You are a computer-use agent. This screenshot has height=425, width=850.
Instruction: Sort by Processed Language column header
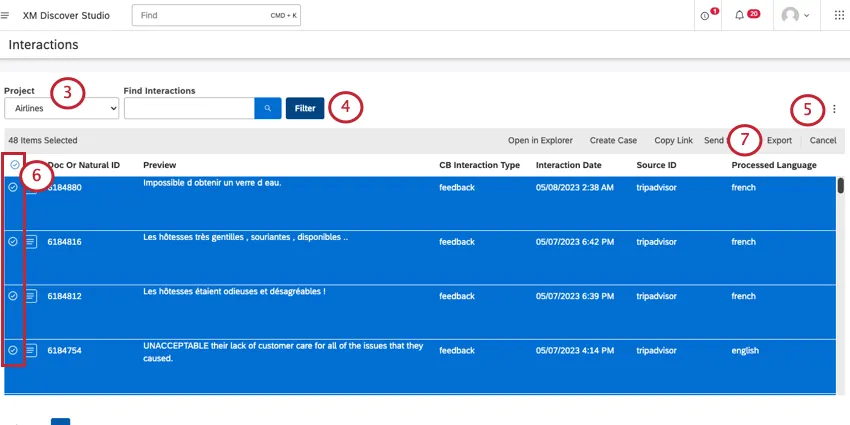[x=773, y=165]
